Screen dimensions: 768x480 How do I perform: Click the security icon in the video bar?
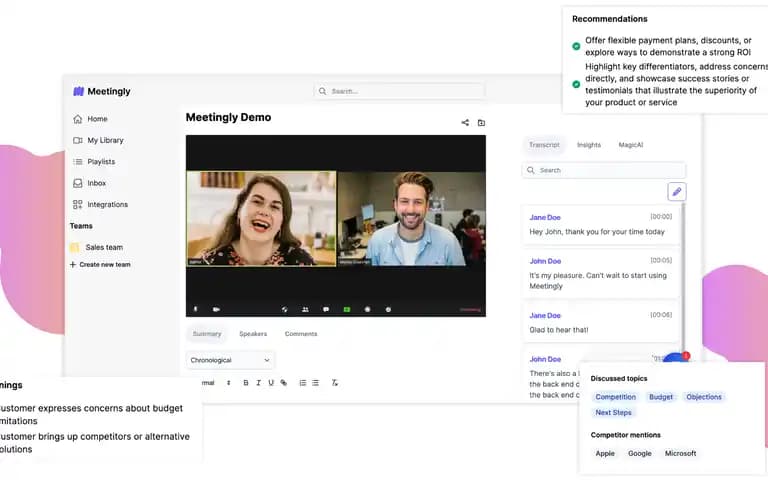pyautogui.click(x=285, y=310)
